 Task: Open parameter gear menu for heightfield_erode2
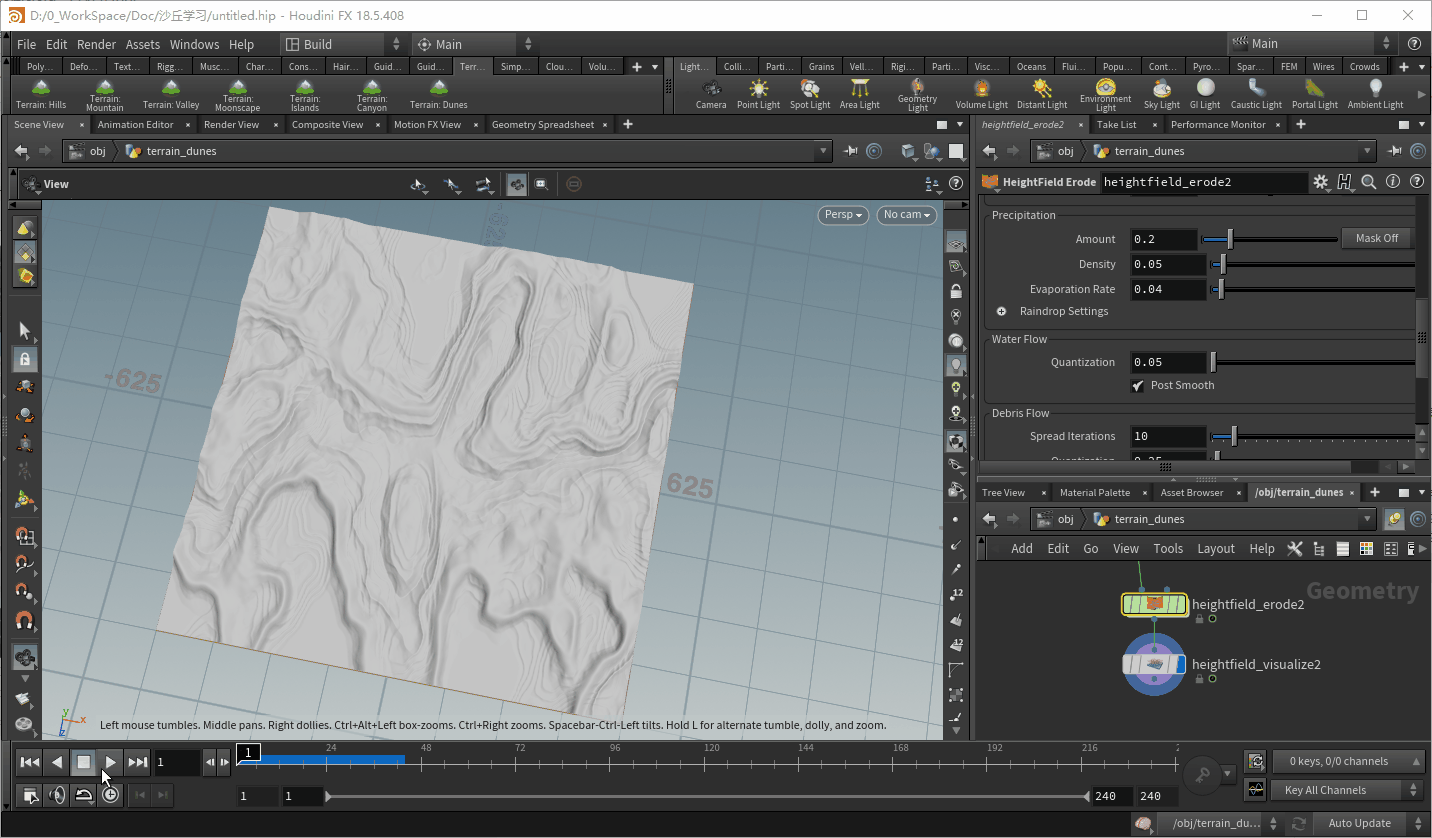coord(1321,182)
